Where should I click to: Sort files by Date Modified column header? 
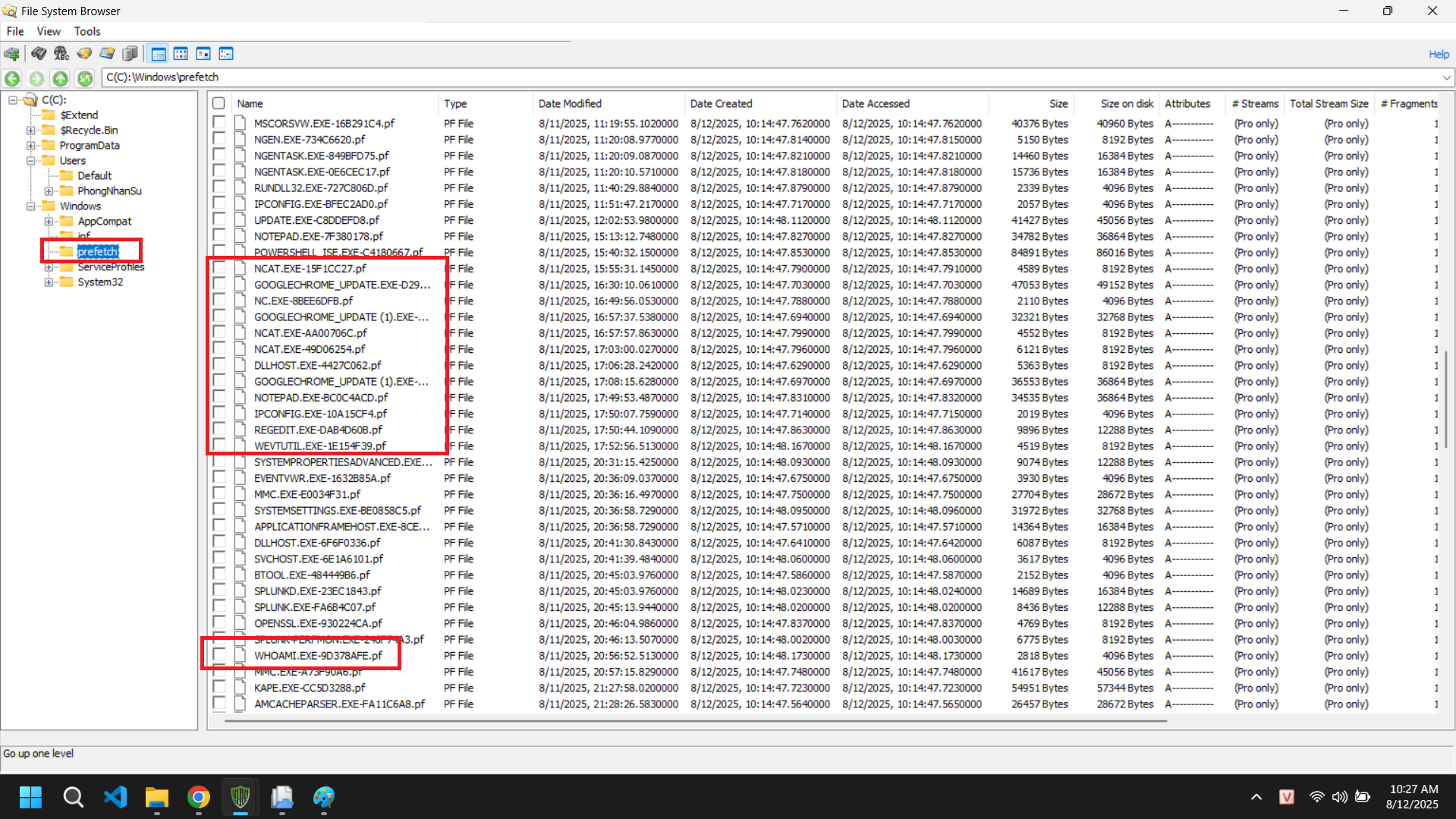[x=570, y=103]
